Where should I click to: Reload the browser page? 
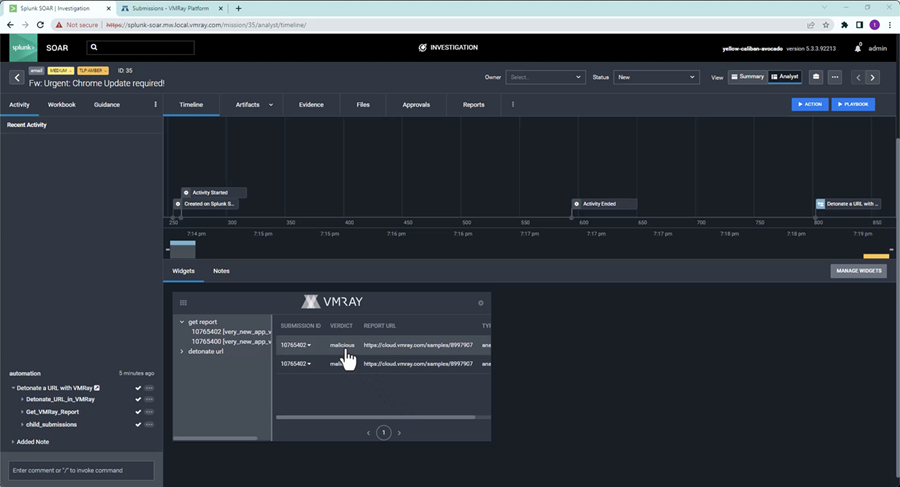[40, 25]
